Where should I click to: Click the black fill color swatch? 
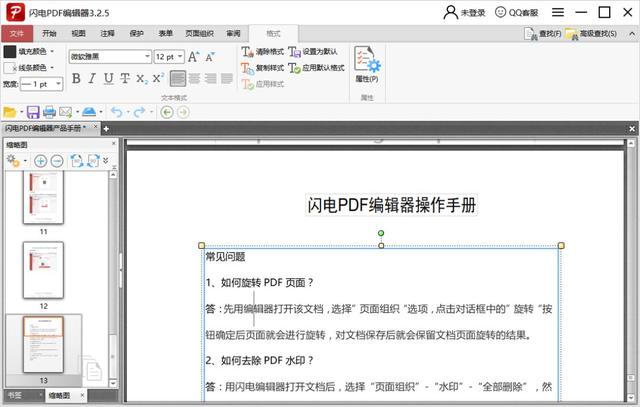point(10,51)
